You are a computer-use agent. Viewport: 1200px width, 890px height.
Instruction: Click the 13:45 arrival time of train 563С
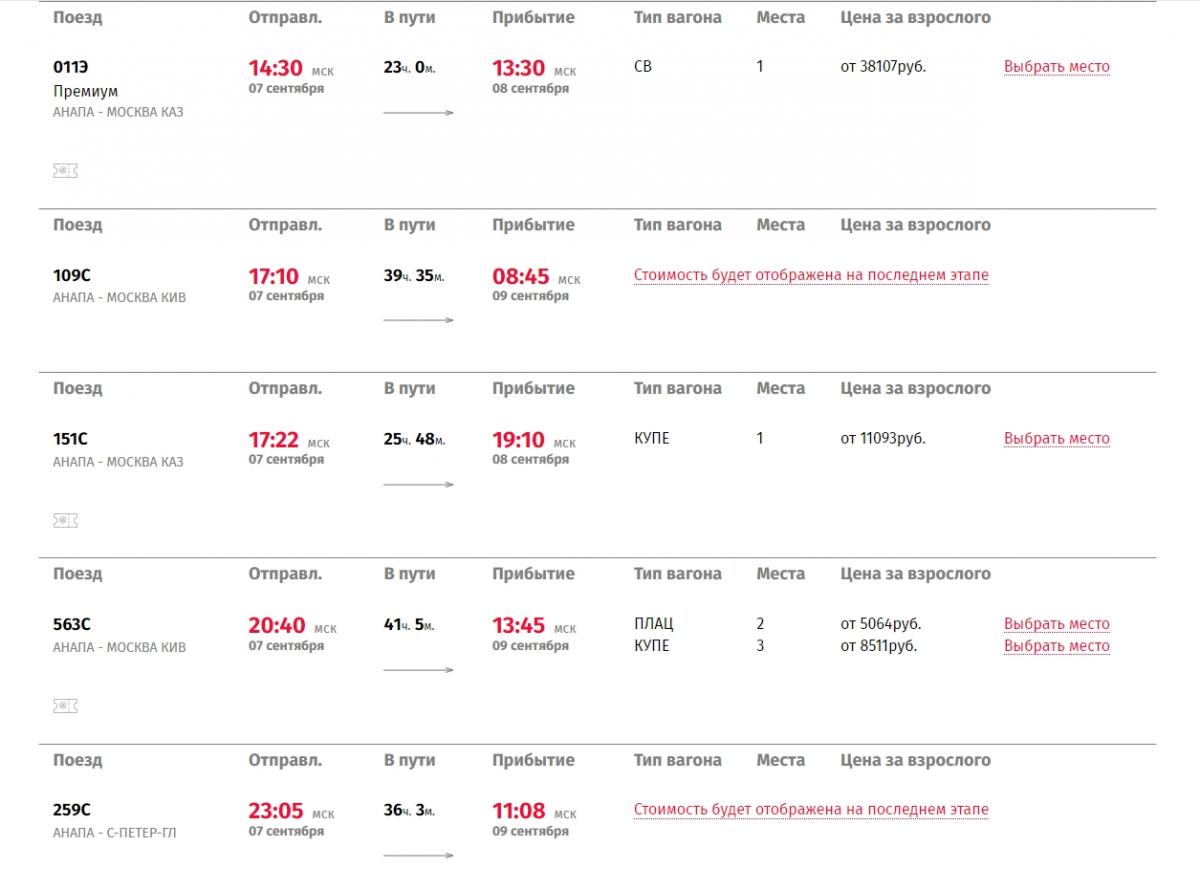click(519, 625)
